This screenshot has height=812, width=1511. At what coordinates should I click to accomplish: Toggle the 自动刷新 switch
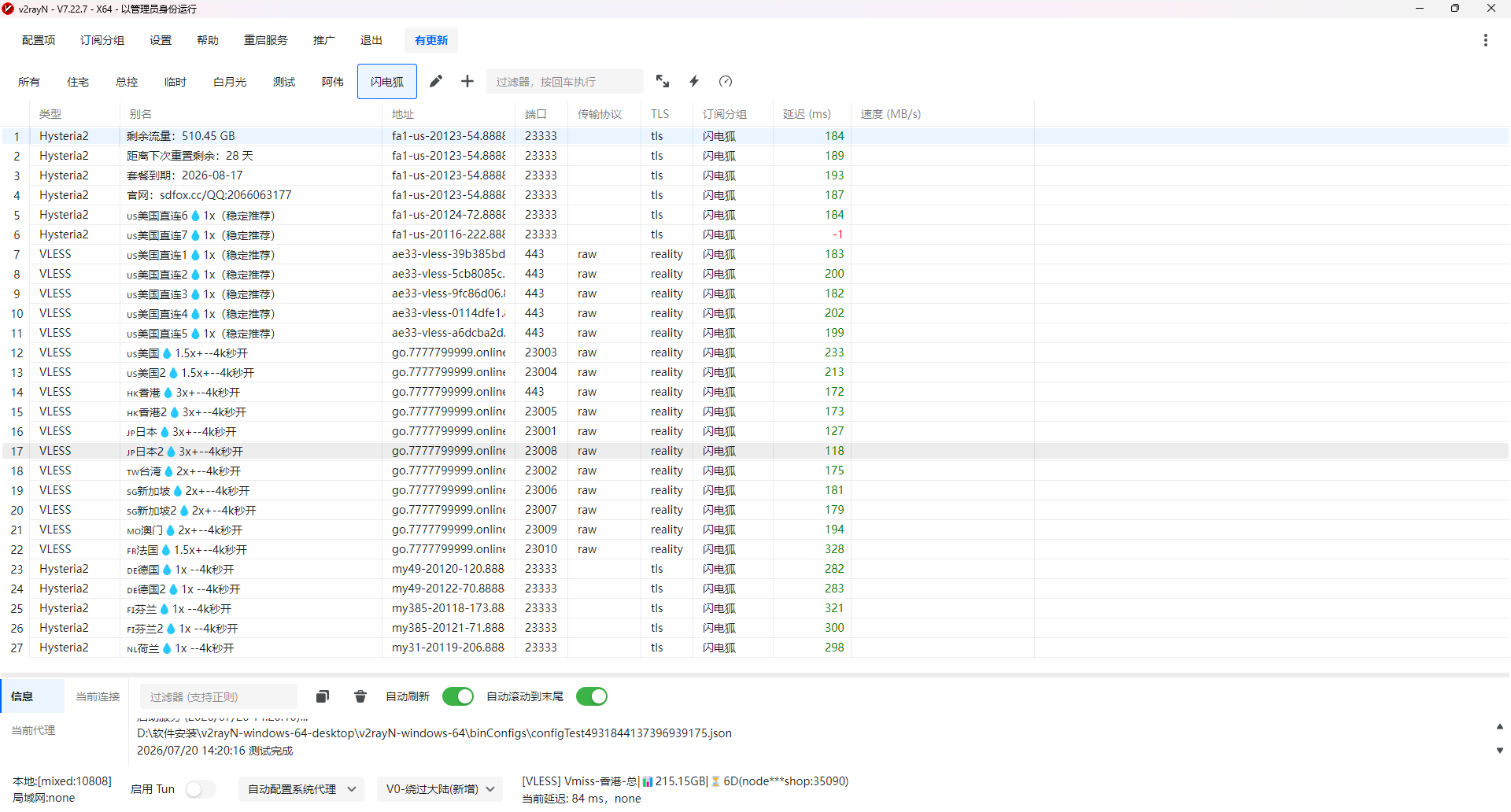tap(458, 696)
